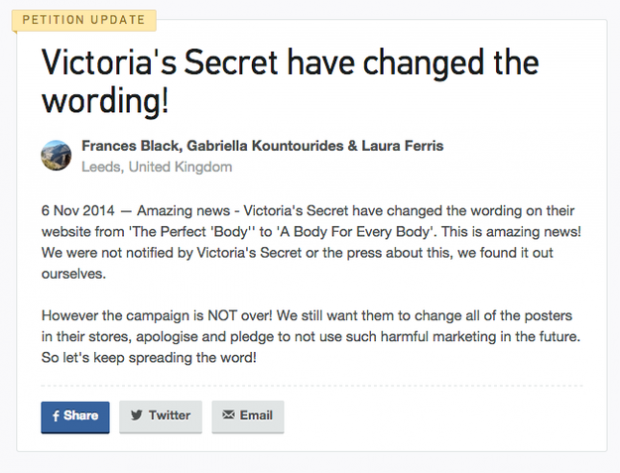Viewport: 620px width, 473px height.
Task: Select the name Gabriella Kountourides
Action: point(265,146)
